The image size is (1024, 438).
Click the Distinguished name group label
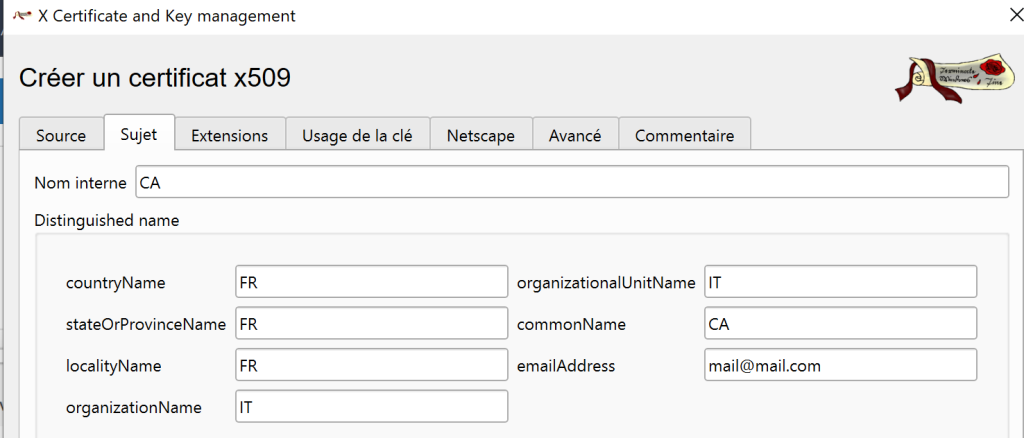click(107, 220)
